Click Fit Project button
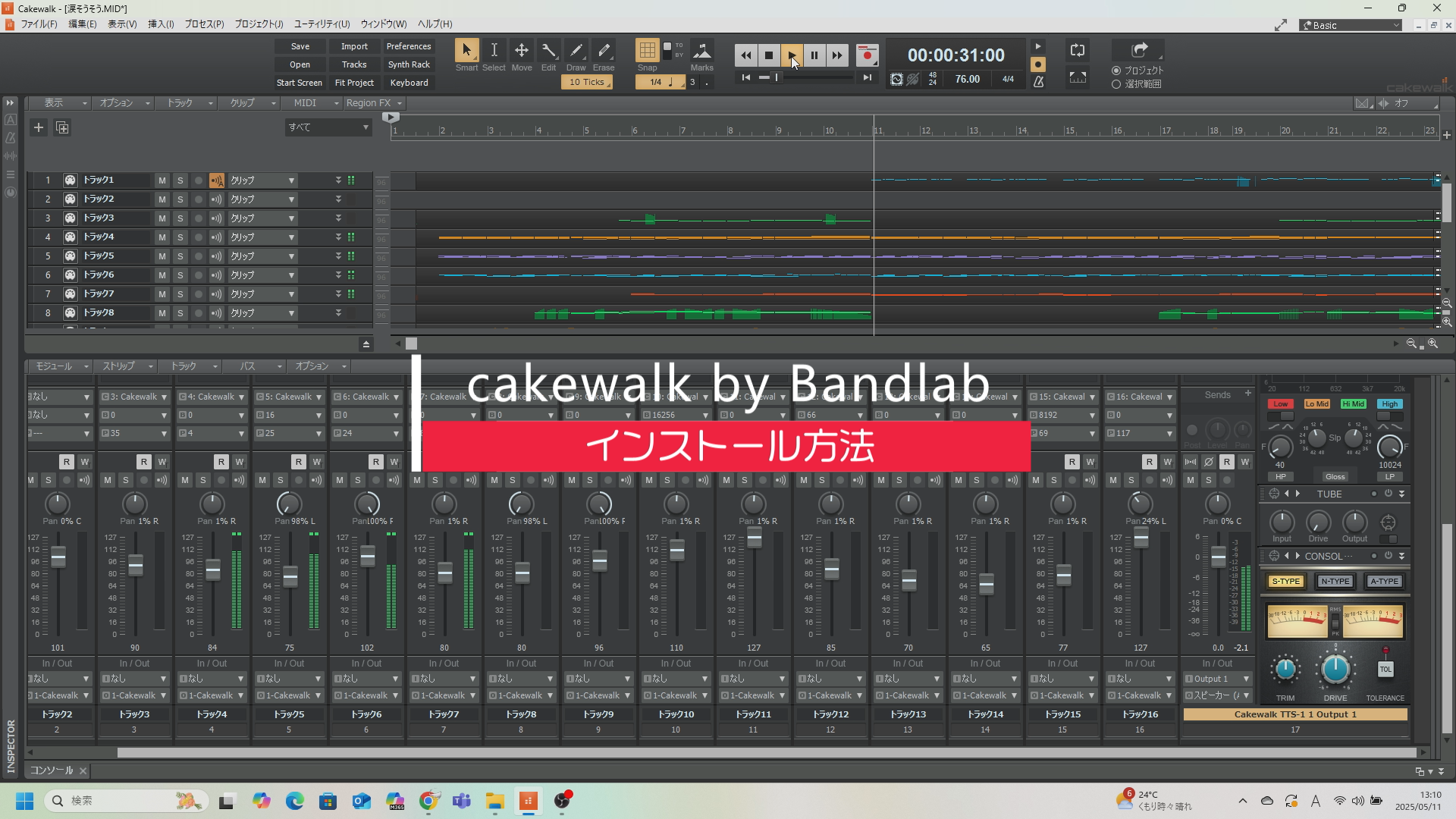This screenshot has width=1456, height=819. pyautogui.click(x=354, y=83)
